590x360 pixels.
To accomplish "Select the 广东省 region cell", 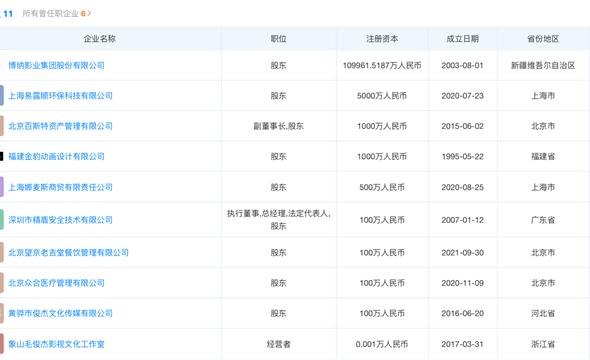I will pos(543,220).
